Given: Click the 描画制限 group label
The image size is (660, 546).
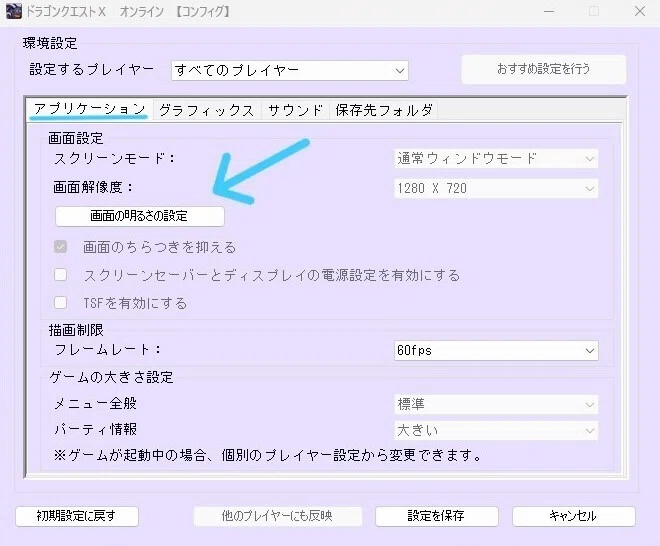Looking at the screenshot, I should [x=76, y=330].
